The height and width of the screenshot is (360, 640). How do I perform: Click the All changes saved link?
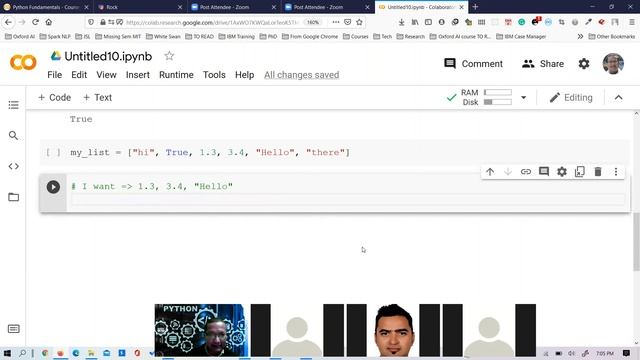pyautogui.click(x=302, y=75)
